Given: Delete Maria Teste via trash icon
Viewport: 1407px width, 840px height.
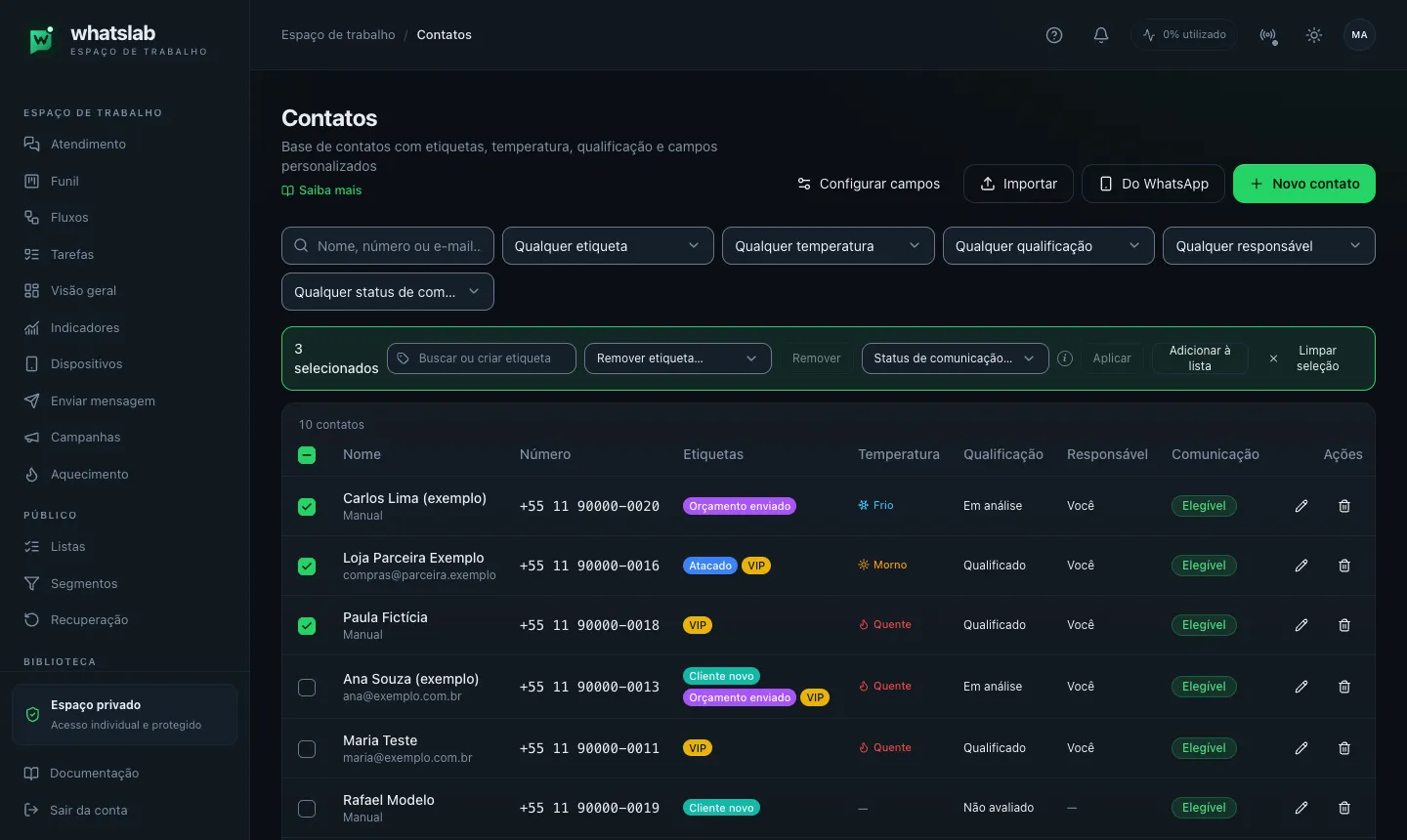Looking at the screenshot, I should point(1344,748).
